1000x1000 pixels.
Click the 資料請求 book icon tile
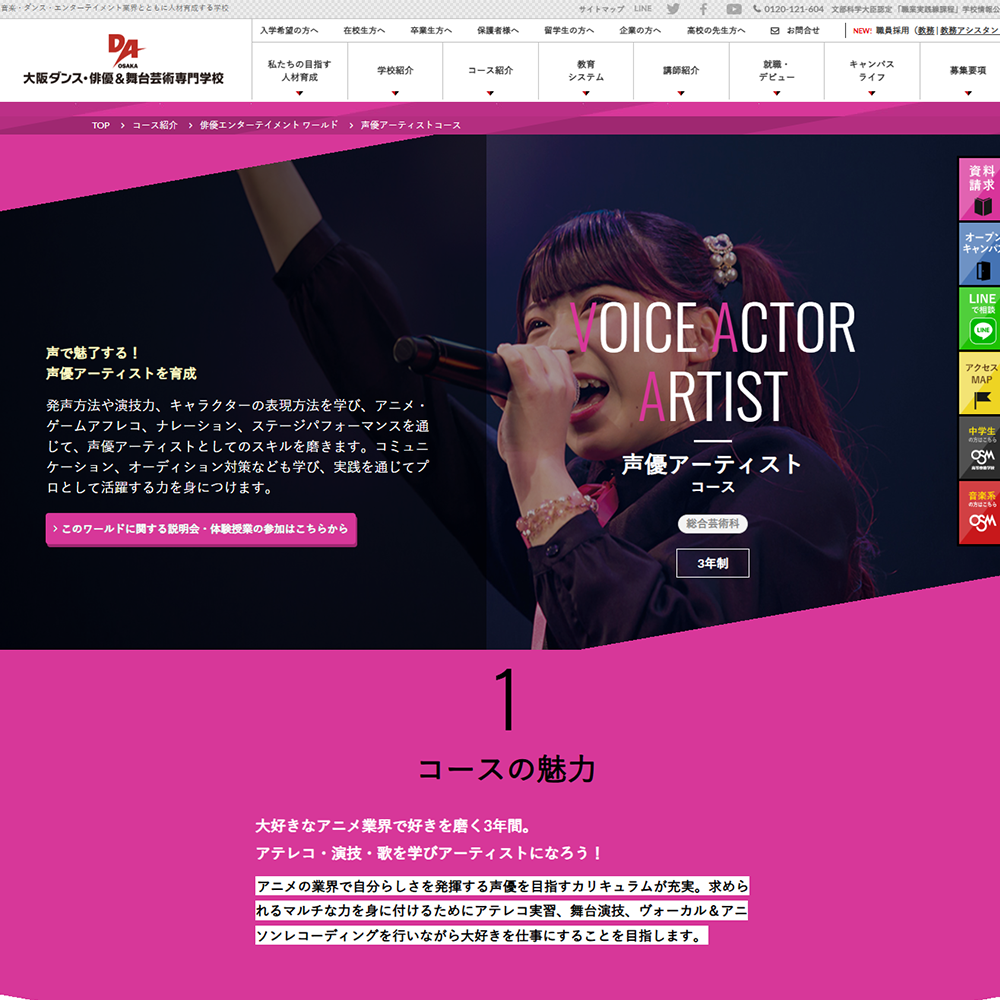point(980,189)
